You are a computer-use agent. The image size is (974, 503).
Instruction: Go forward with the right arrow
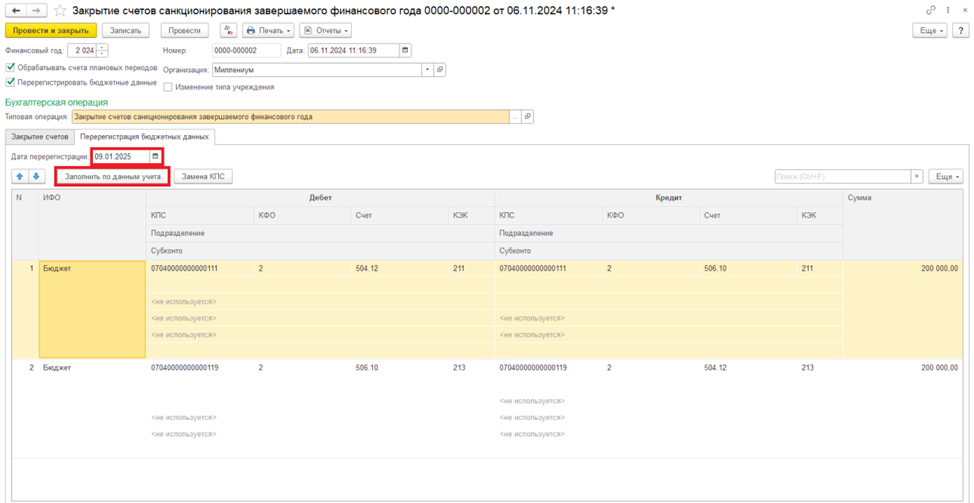pyautogui.click(x=37, y=11)
